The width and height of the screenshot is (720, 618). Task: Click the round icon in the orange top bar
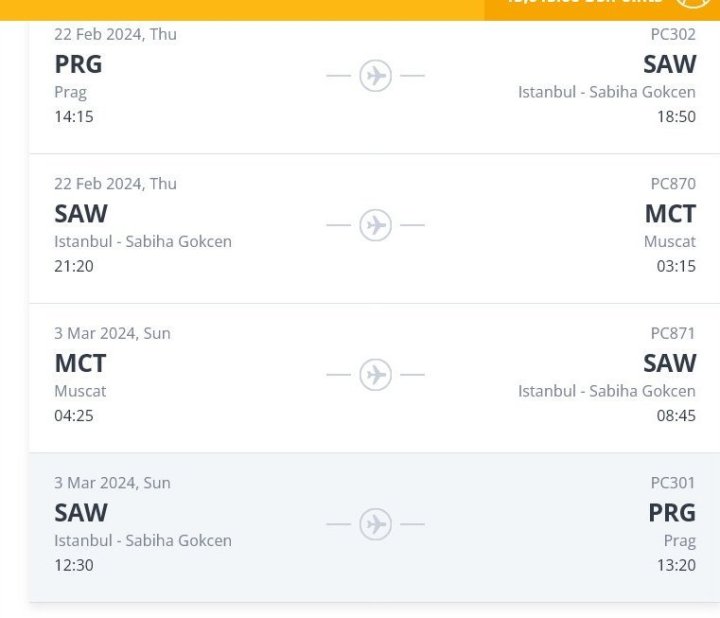[x=693, y=4]
